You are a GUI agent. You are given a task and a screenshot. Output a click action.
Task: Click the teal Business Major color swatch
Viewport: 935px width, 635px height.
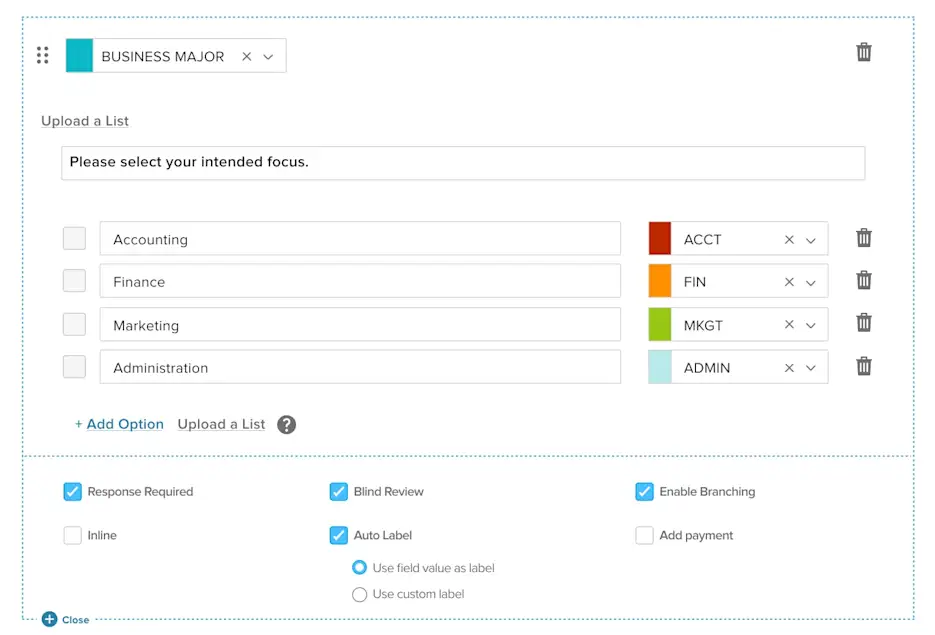tap(79, 55)
